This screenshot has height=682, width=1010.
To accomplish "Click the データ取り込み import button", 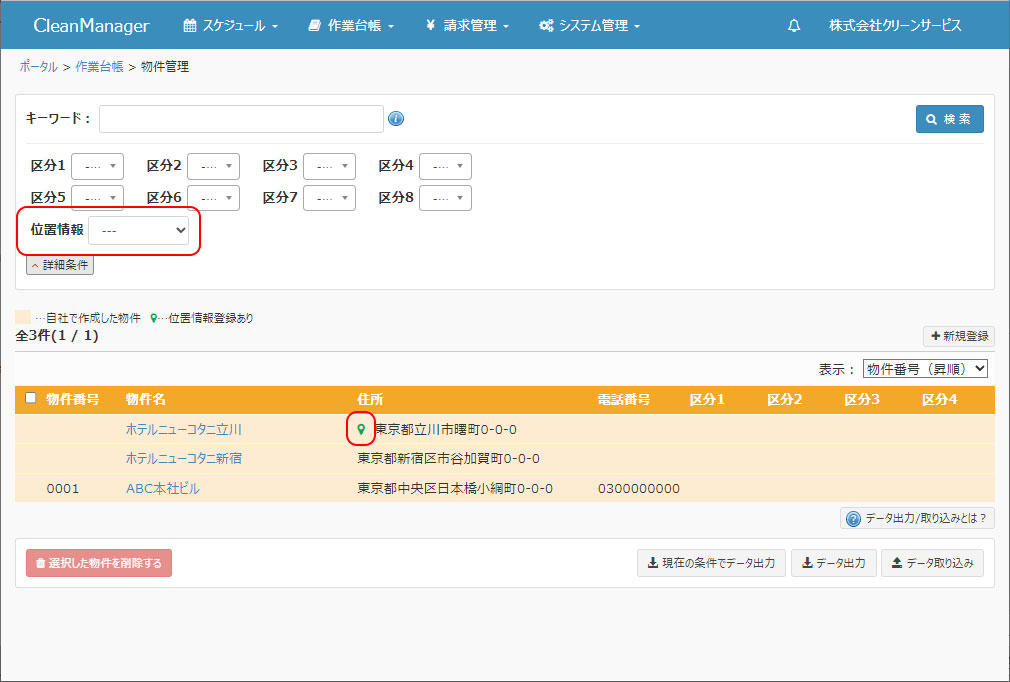I will click(x=932, y=563).
